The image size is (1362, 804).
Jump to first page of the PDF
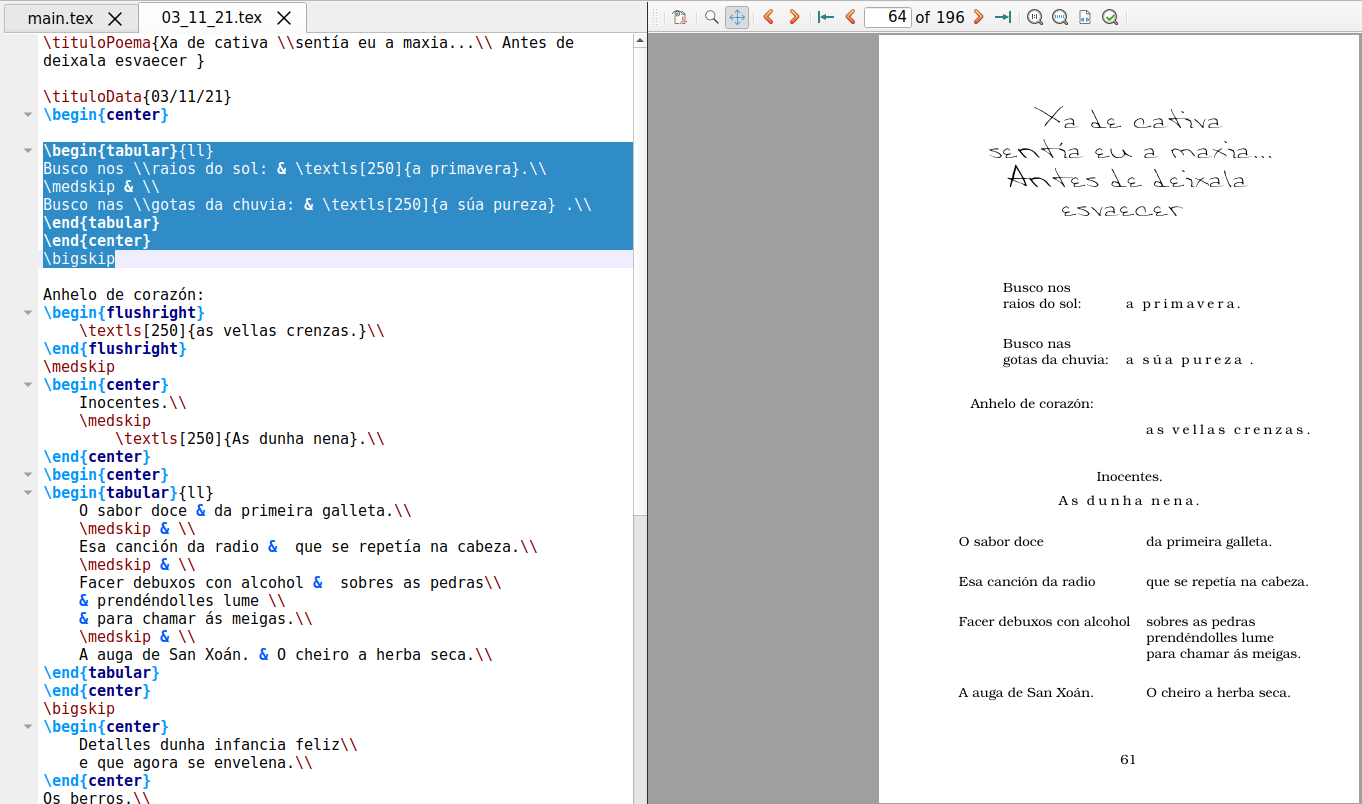point(825,17)
